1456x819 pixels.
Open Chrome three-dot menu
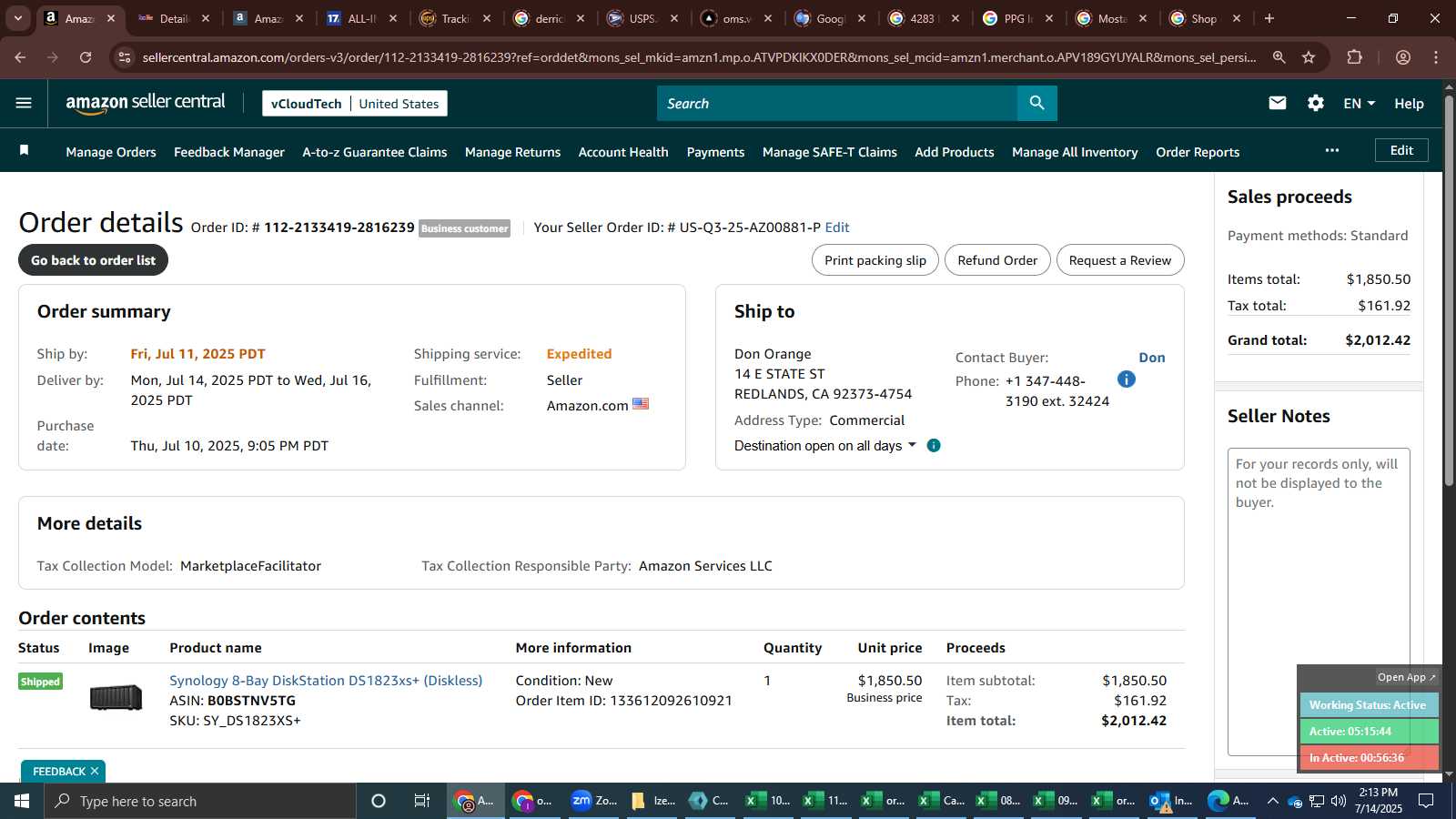(x=1436, y=57)
